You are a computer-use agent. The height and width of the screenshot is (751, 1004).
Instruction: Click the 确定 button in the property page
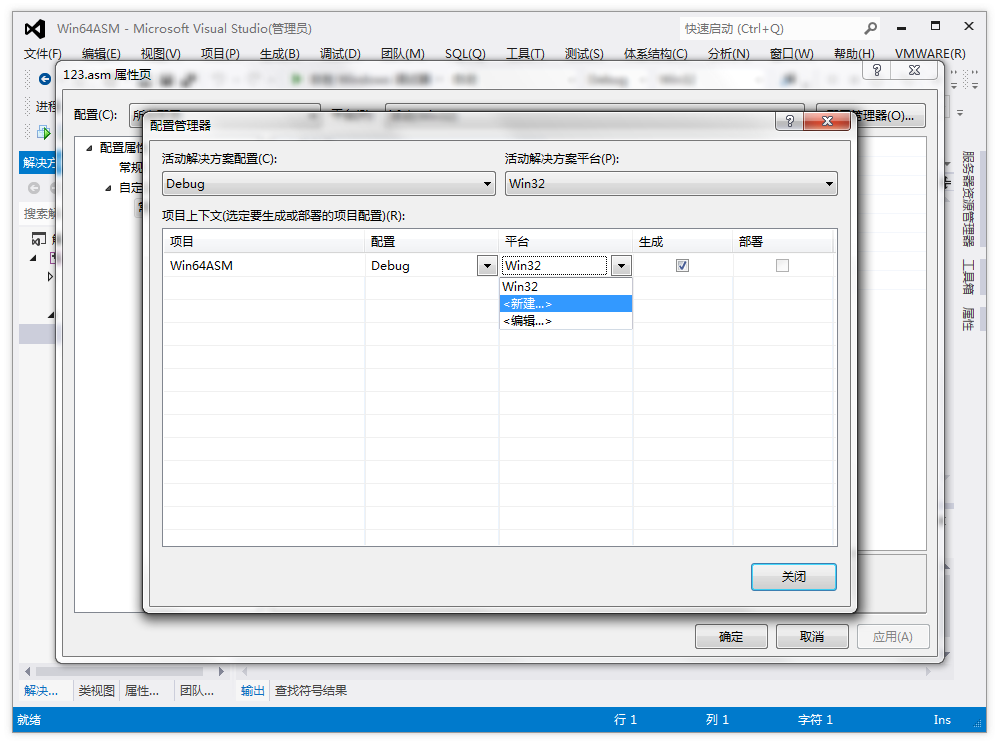pyautogui.click(x=731, y=636)
